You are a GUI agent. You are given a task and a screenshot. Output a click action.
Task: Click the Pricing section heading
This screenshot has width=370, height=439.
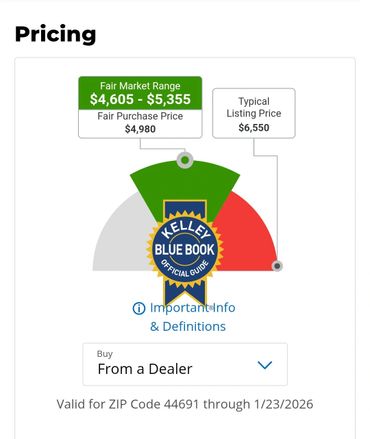pos(56,35)
